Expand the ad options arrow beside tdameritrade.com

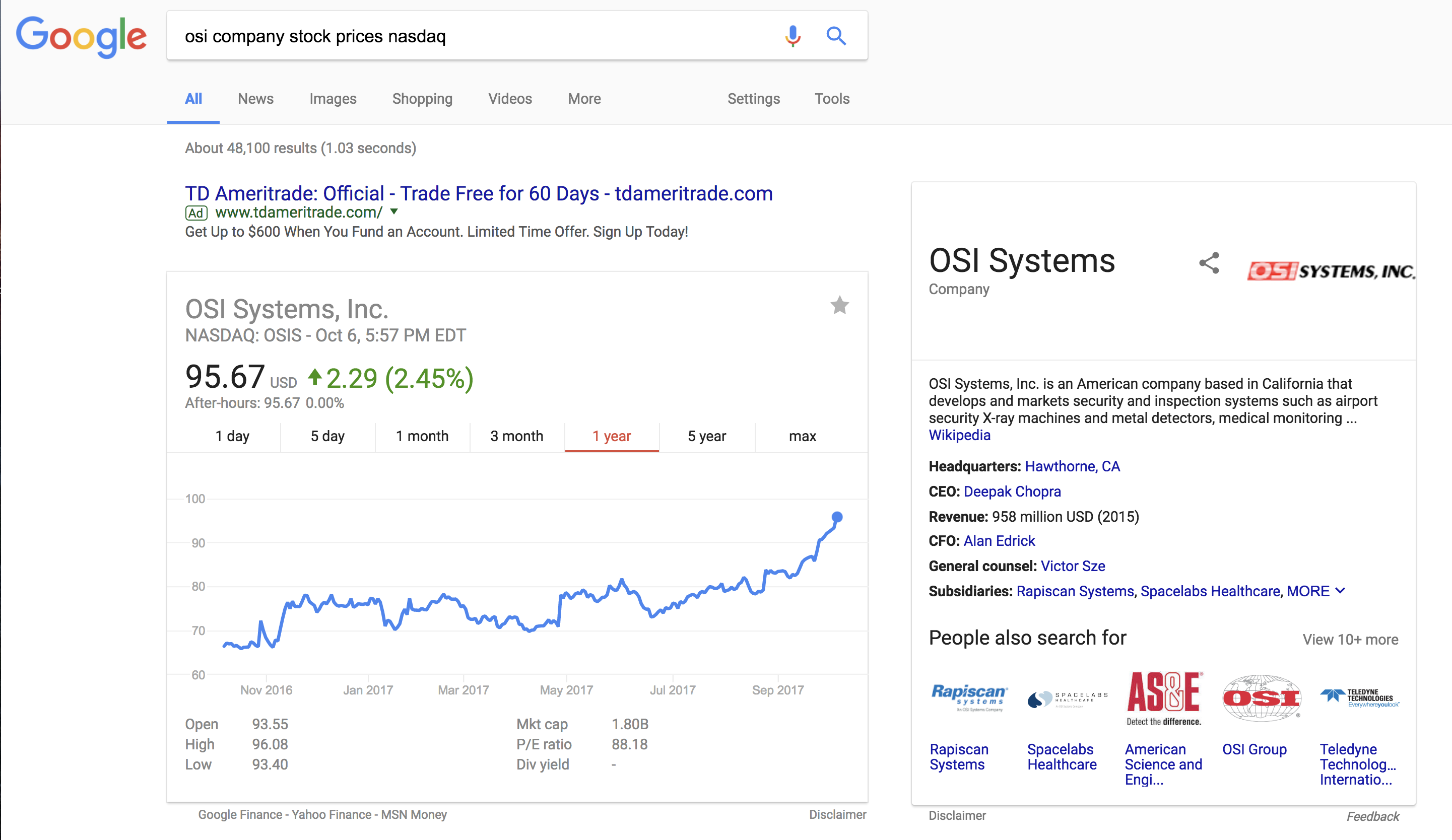[394, 212]
